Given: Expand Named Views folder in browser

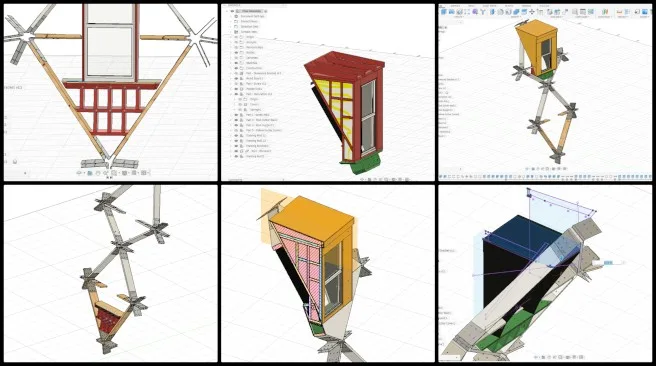Looking at the screenshot, I should [231, 21].
